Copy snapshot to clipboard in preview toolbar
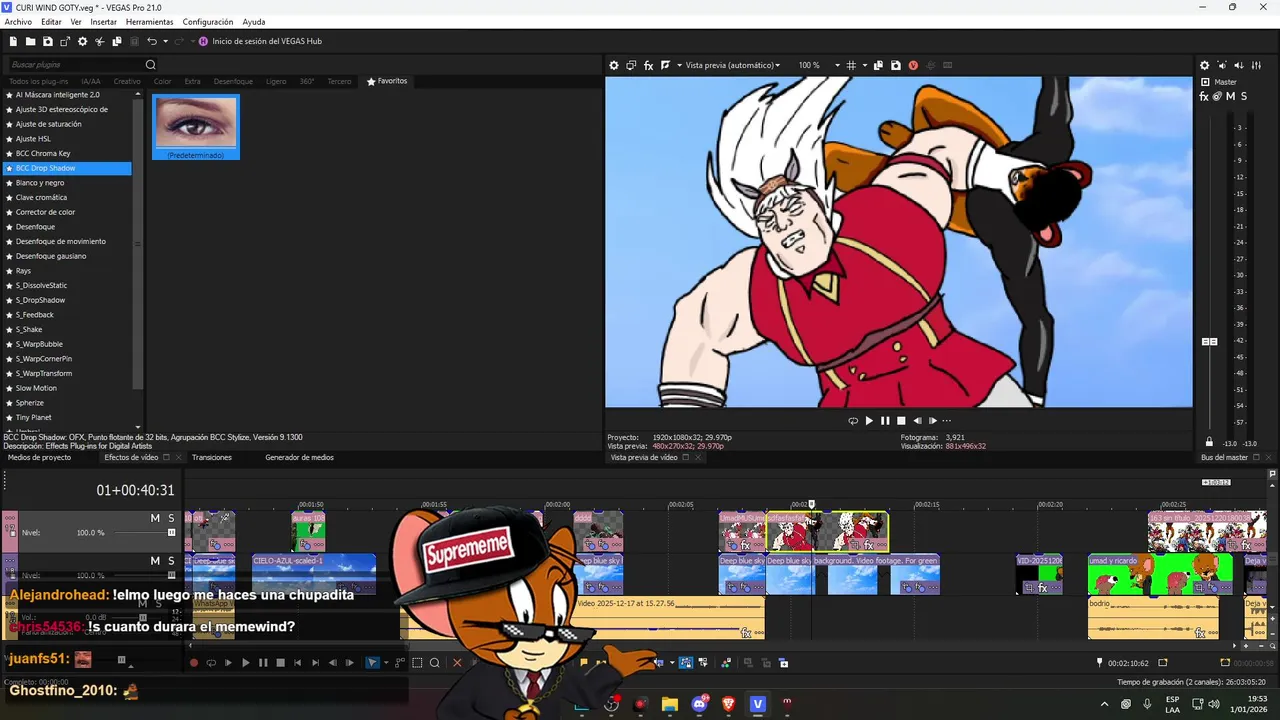 click(x=878, y=65)
